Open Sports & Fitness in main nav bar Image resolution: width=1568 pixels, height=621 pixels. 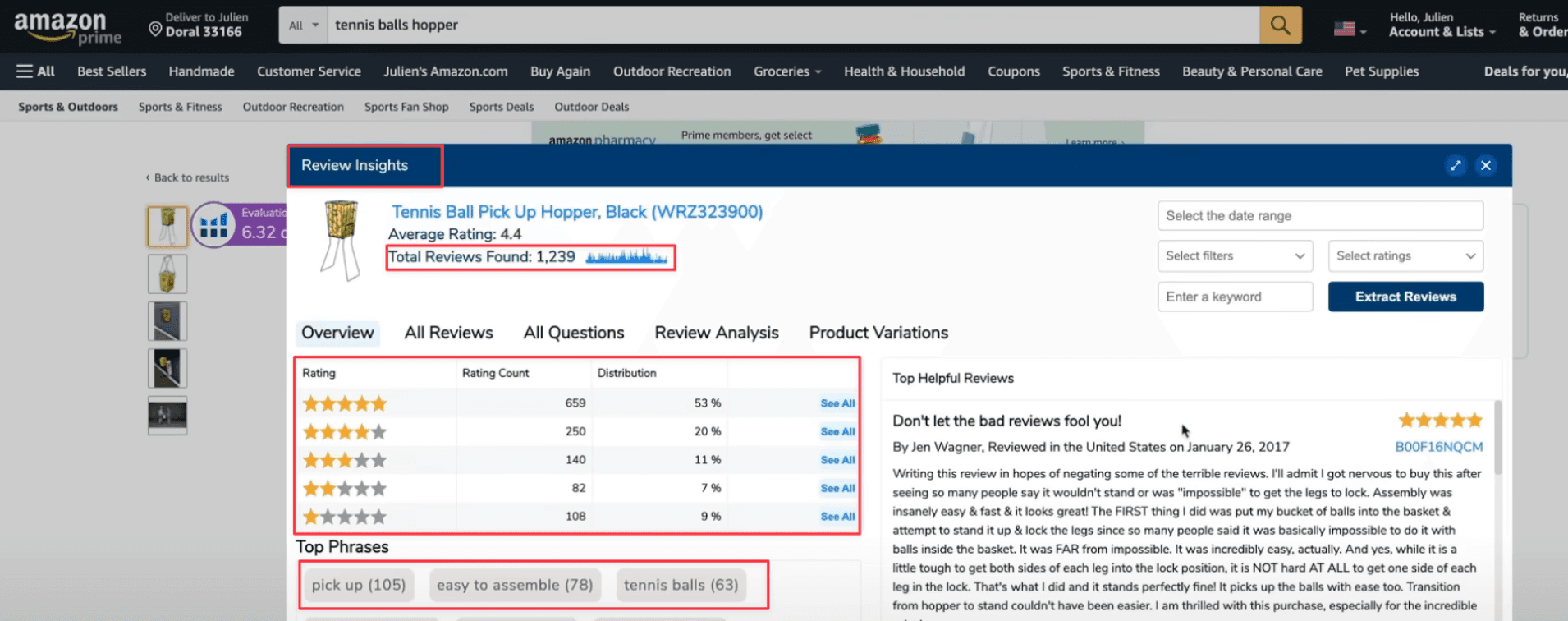click(x=1111, y=71)
